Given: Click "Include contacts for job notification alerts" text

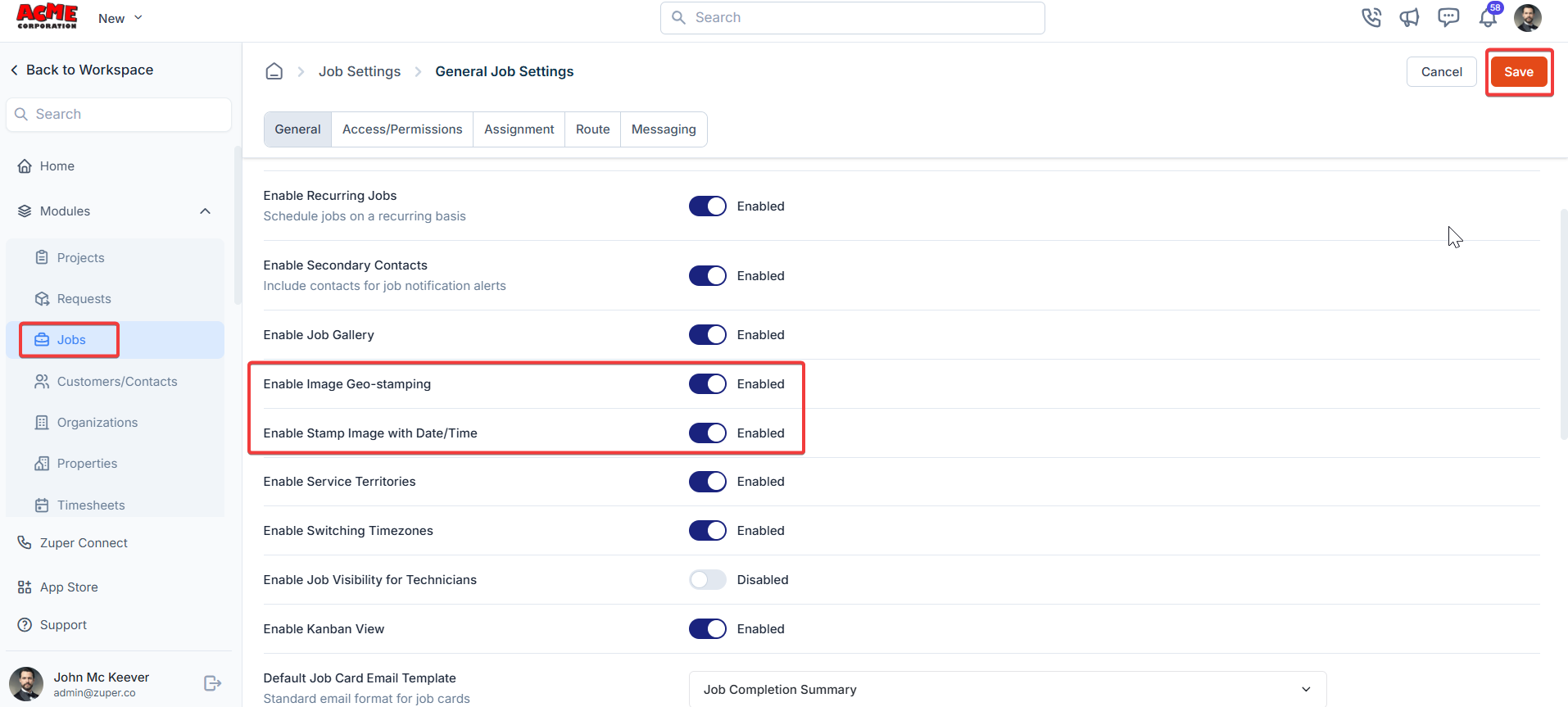Looking at the screenshot, I should pyautogui.click(x=384, y=286).
